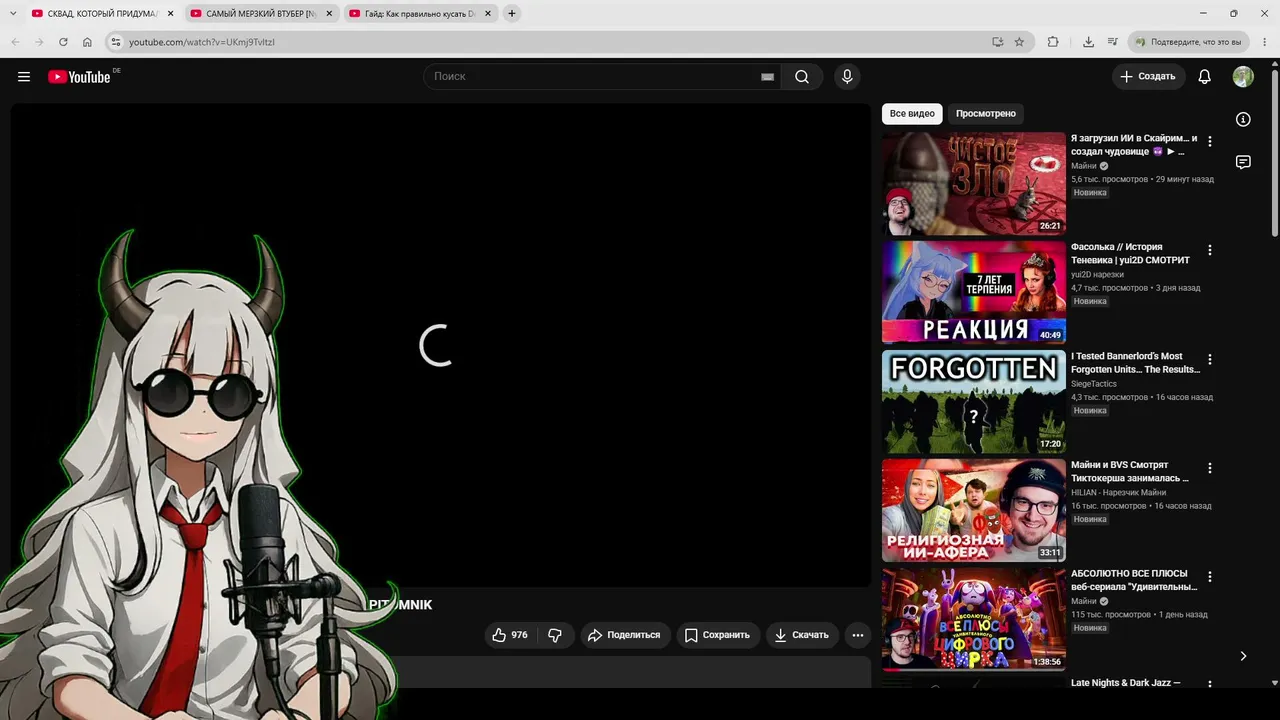Select the 'Все видео' filter chip

pyautogui.click(x=912, y=114)
